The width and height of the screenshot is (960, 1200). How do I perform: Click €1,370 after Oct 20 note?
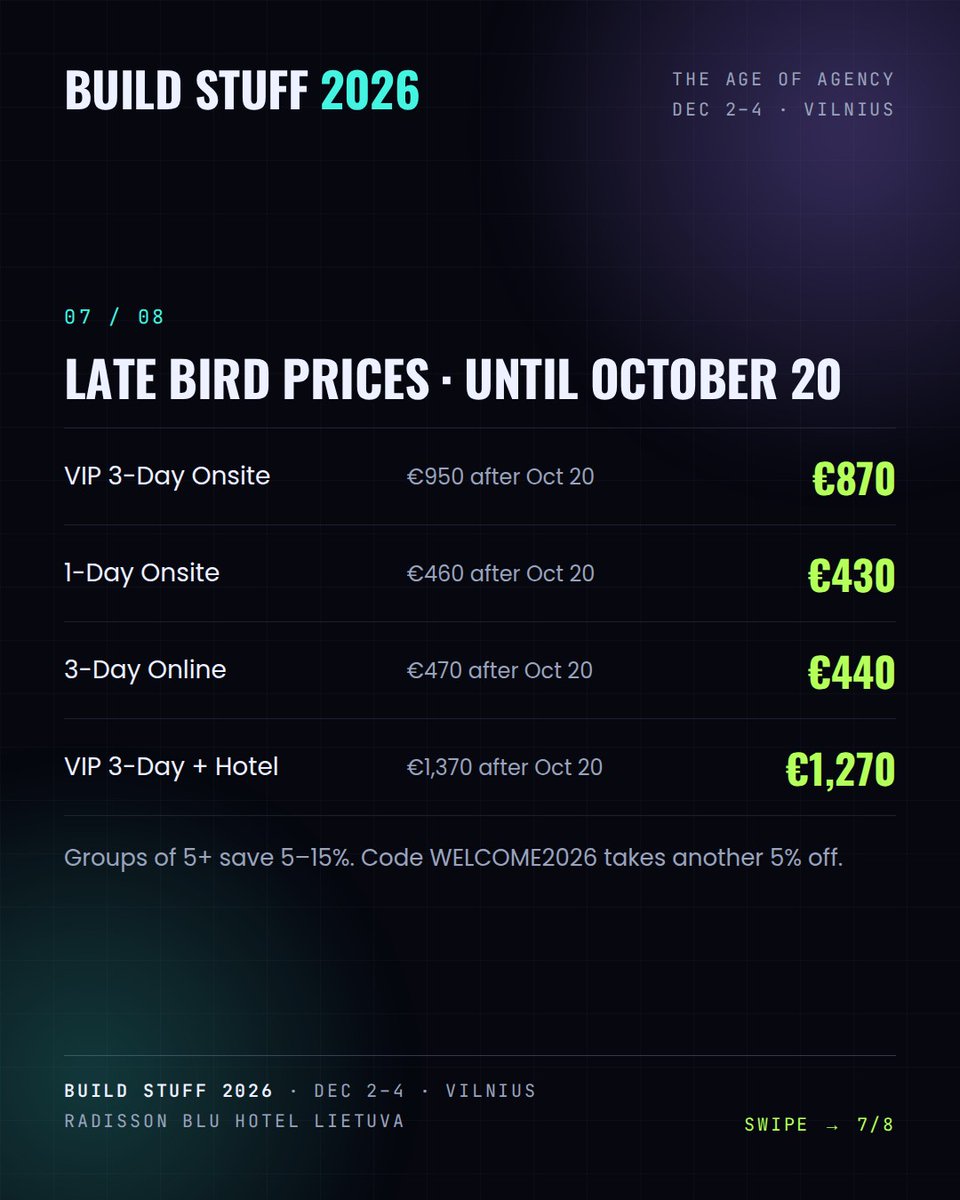pos(504,768)
